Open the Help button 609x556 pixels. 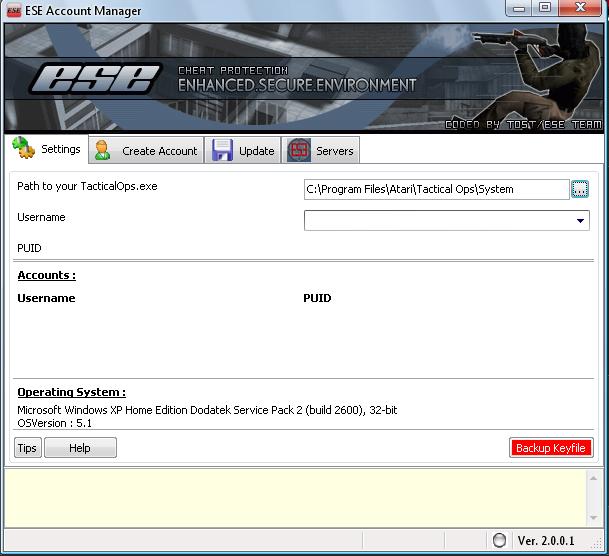click(x=80, y=448)
